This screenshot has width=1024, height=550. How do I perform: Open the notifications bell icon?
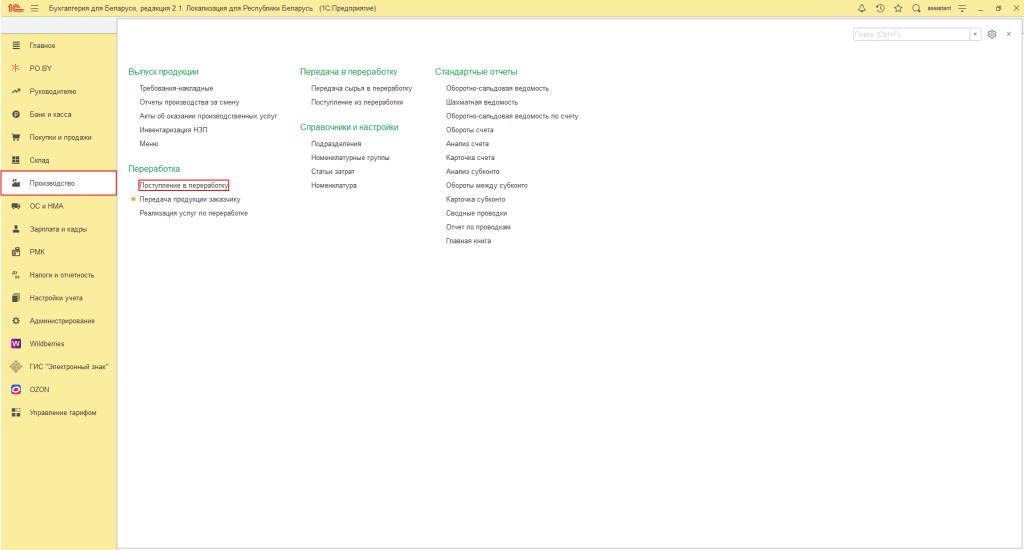point(862,8)
